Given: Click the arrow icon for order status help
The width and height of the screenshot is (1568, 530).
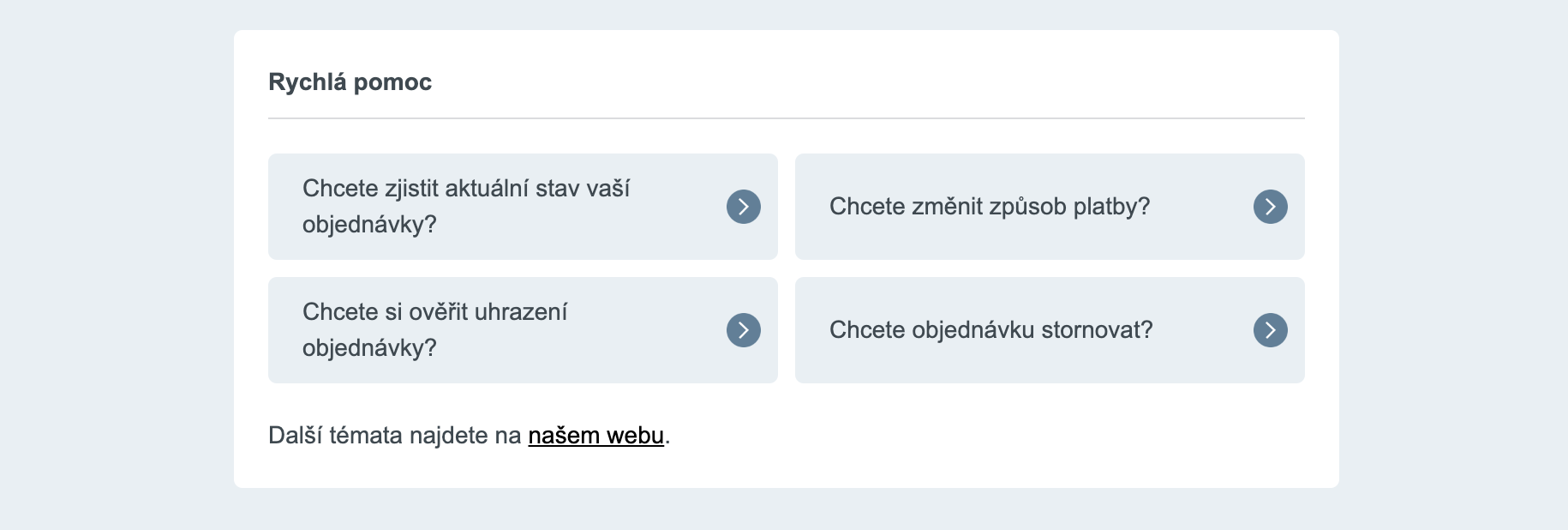Looking at the screenshot, I should click(743, 207).
